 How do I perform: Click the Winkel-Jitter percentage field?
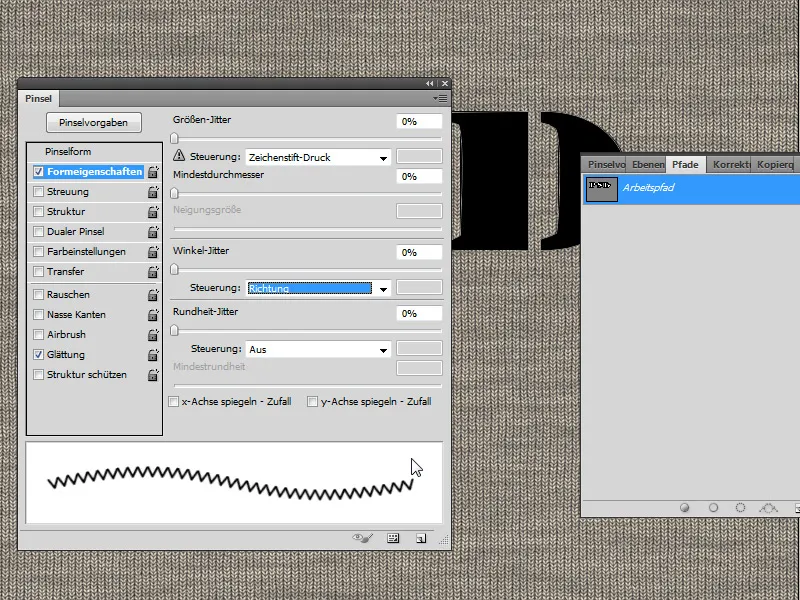point(419,253)
